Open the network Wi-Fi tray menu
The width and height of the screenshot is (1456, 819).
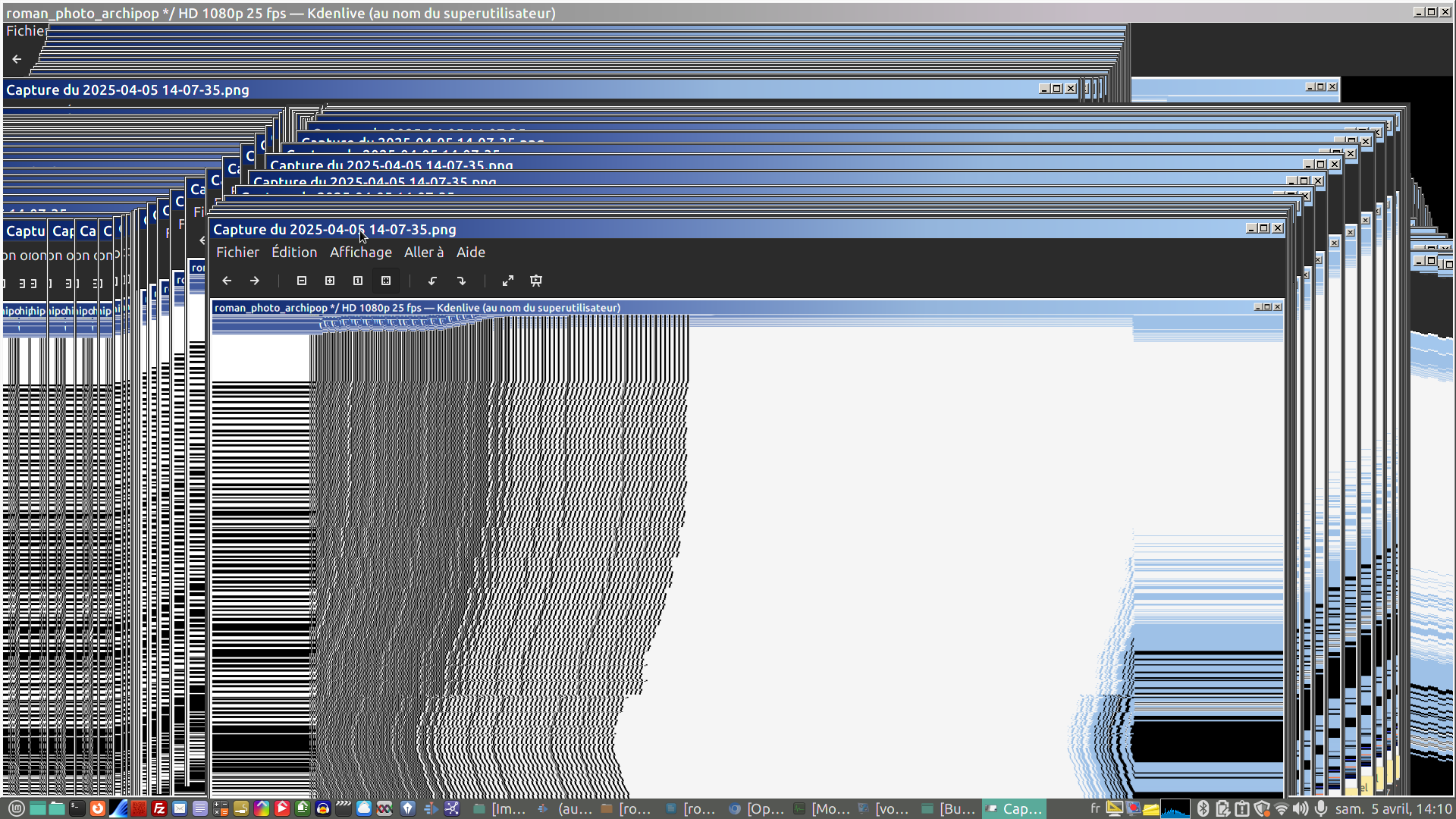[1282, 808]
